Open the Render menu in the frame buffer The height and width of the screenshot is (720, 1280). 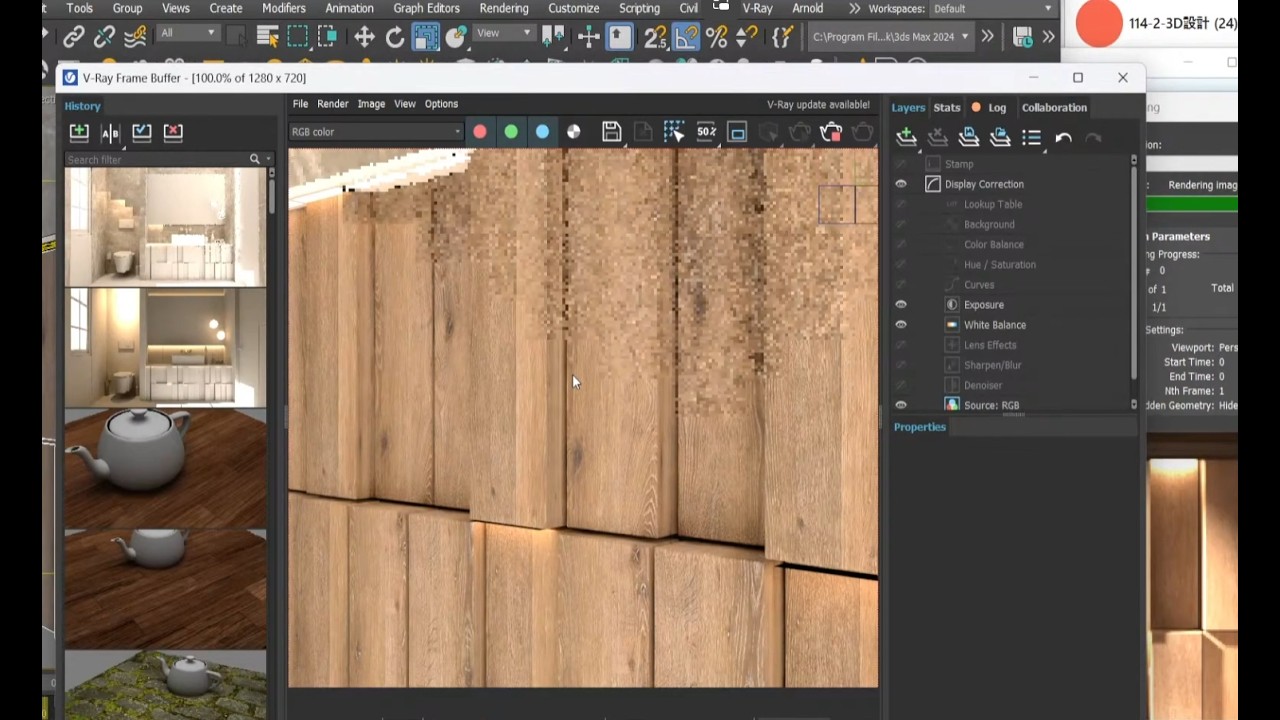(333, 104)
